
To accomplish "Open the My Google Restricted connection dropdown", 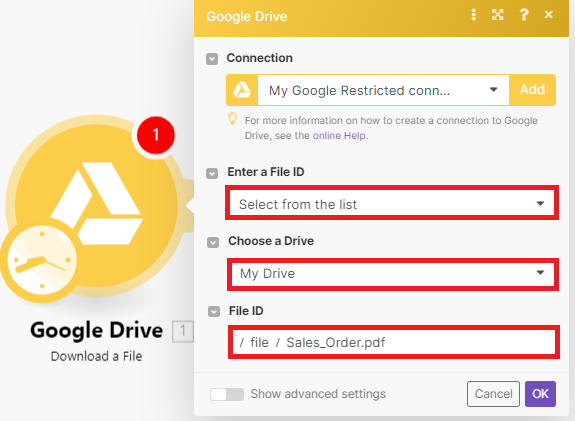I will pos(383,90).
